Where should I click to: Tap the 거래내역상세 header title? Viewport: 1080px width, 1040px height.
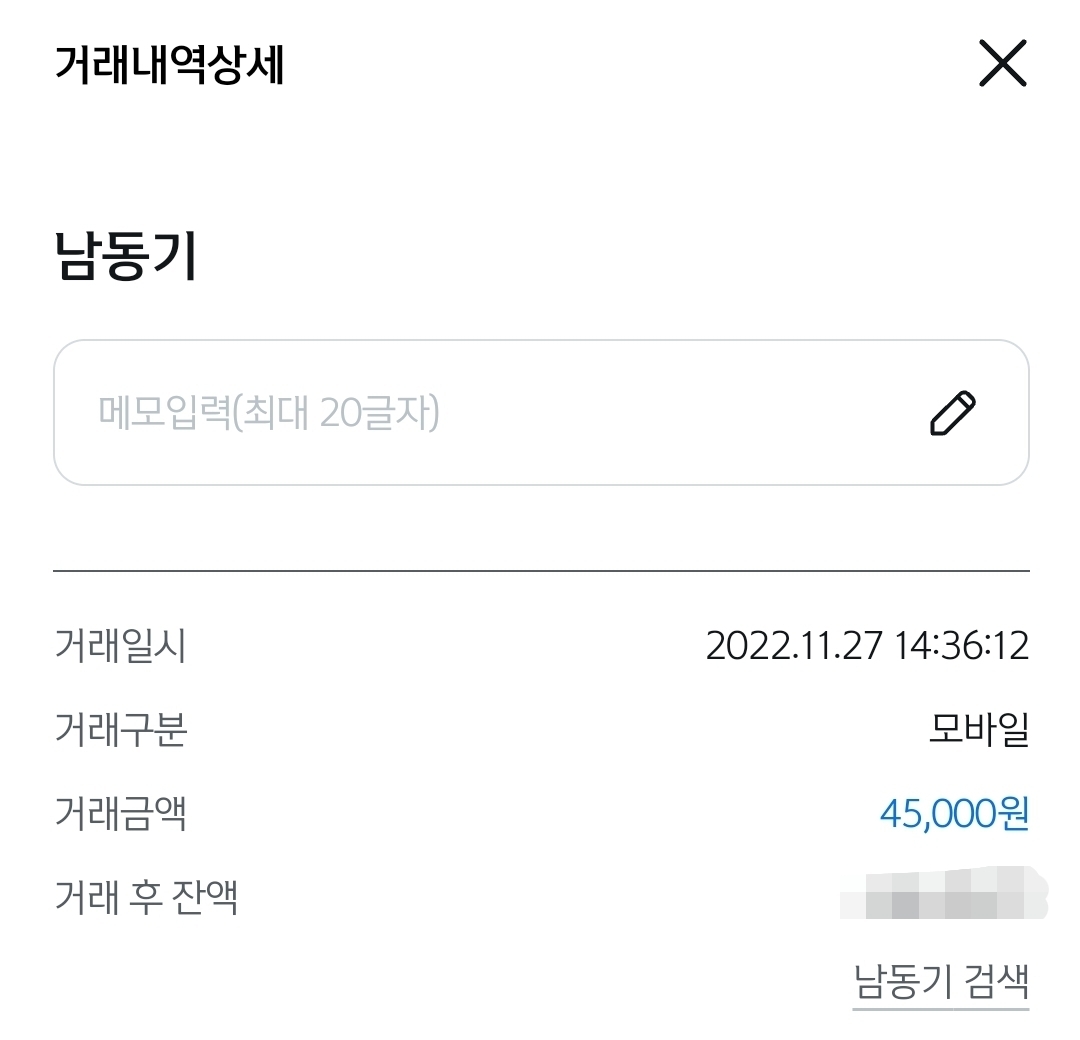[169, 67]
